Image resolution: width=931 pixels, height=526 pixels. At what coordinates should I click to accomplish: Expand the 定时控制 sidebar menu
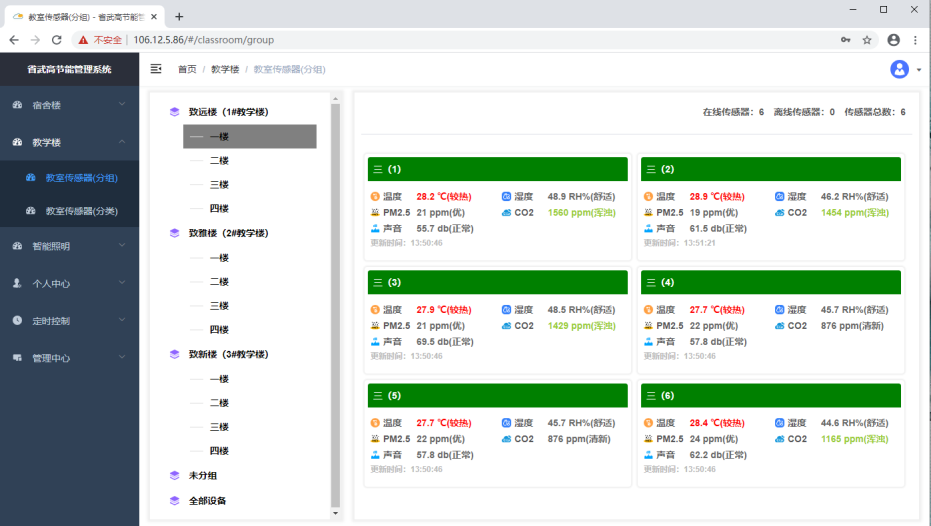point(69,321)
